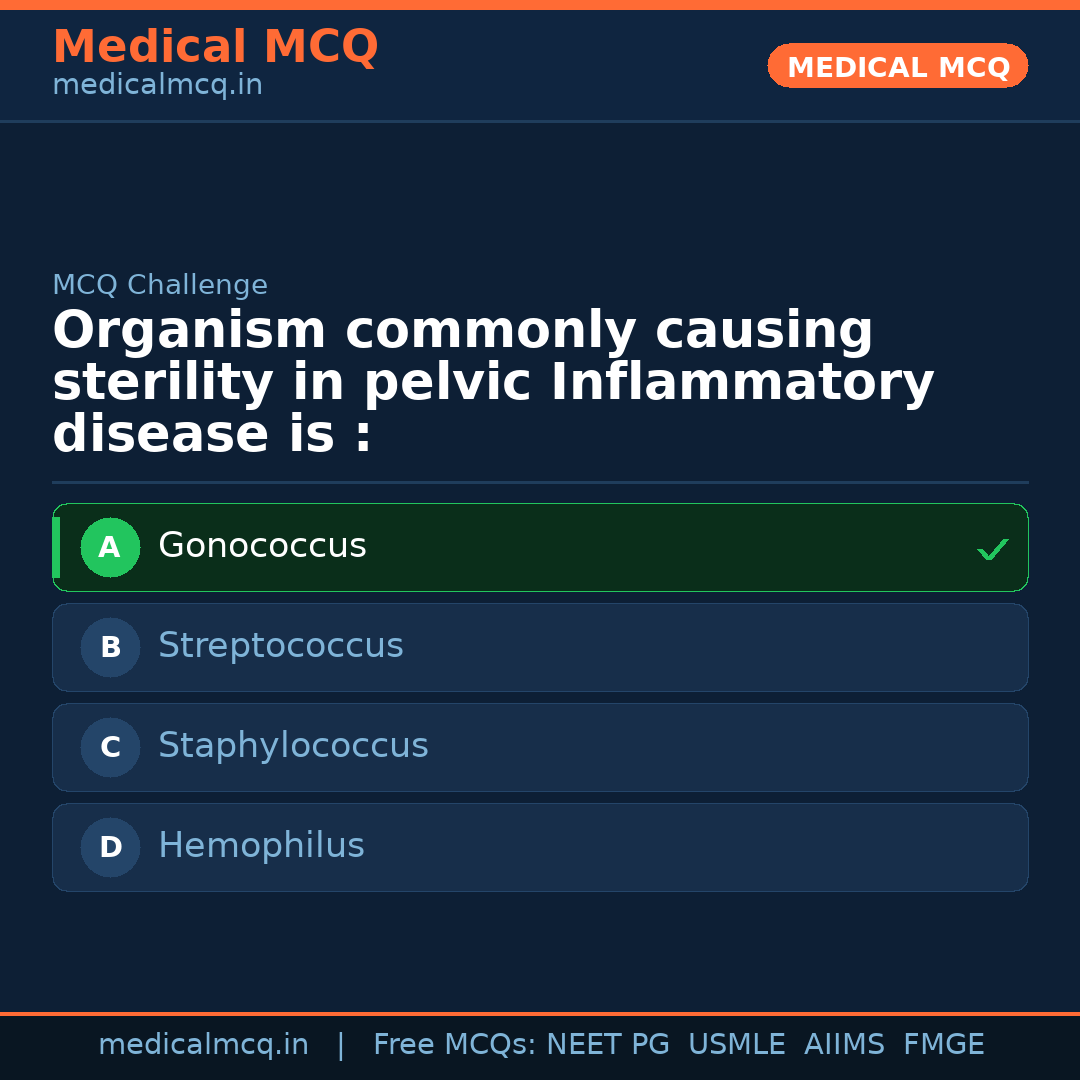
Task: Click the MCQ Challenge label
Action: pyautogui.click(x=160, y=285)
